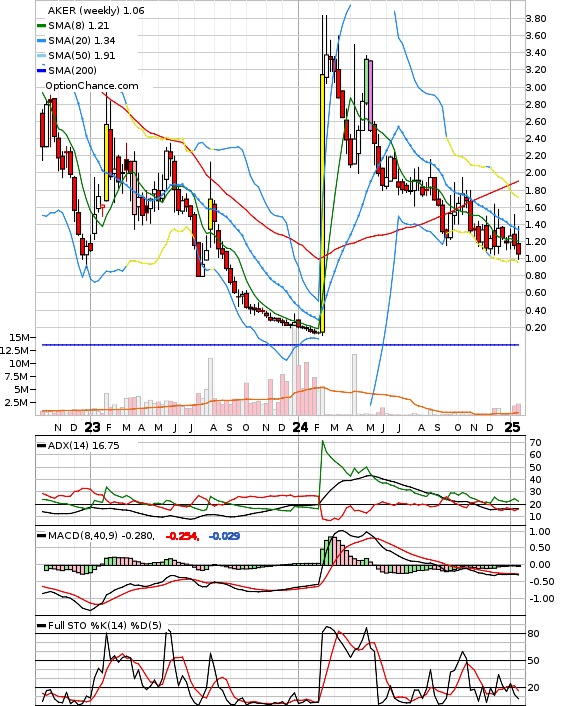The image size is (566, 706).
Task: Click the 80 stochastic axis label
Action: [x=534, y=634]
